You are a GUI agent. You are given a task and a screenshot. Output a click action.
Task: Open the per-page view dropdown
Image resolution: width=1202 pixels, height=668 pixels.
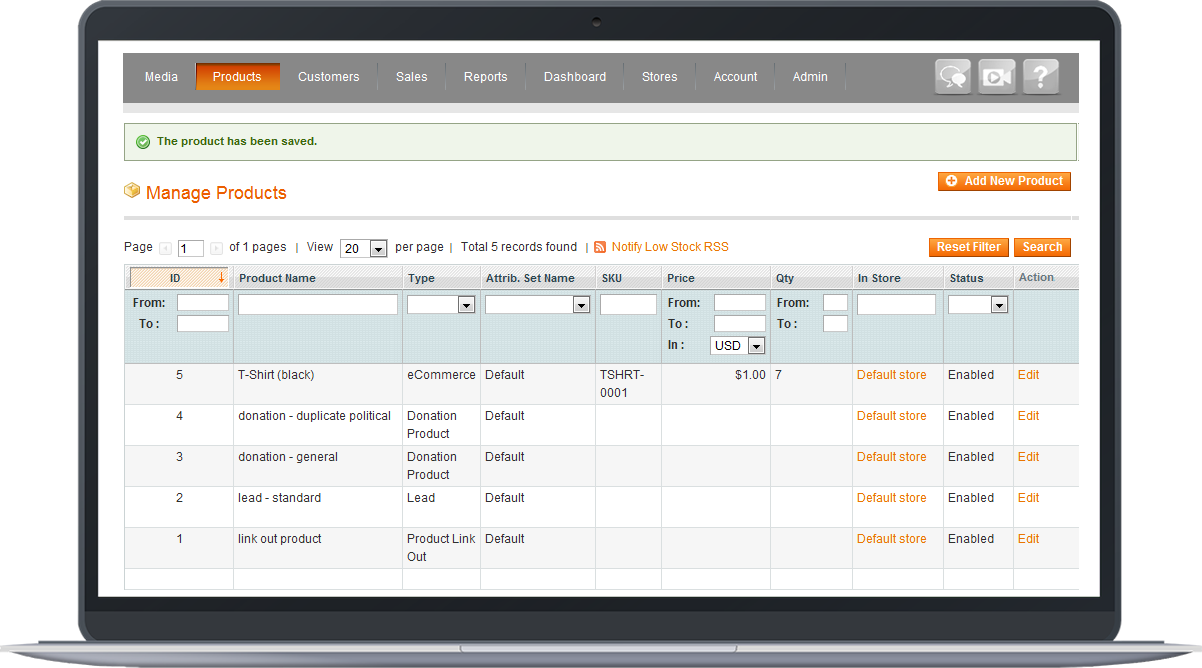(363, 247)
